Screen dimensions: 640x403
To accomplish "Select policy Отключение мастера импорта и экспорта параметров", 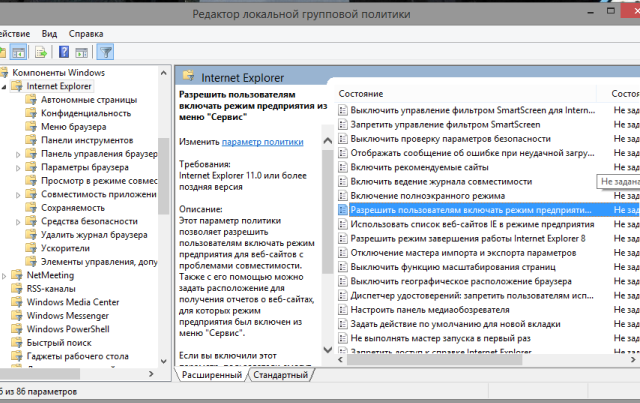I will (x=463, y=252).
